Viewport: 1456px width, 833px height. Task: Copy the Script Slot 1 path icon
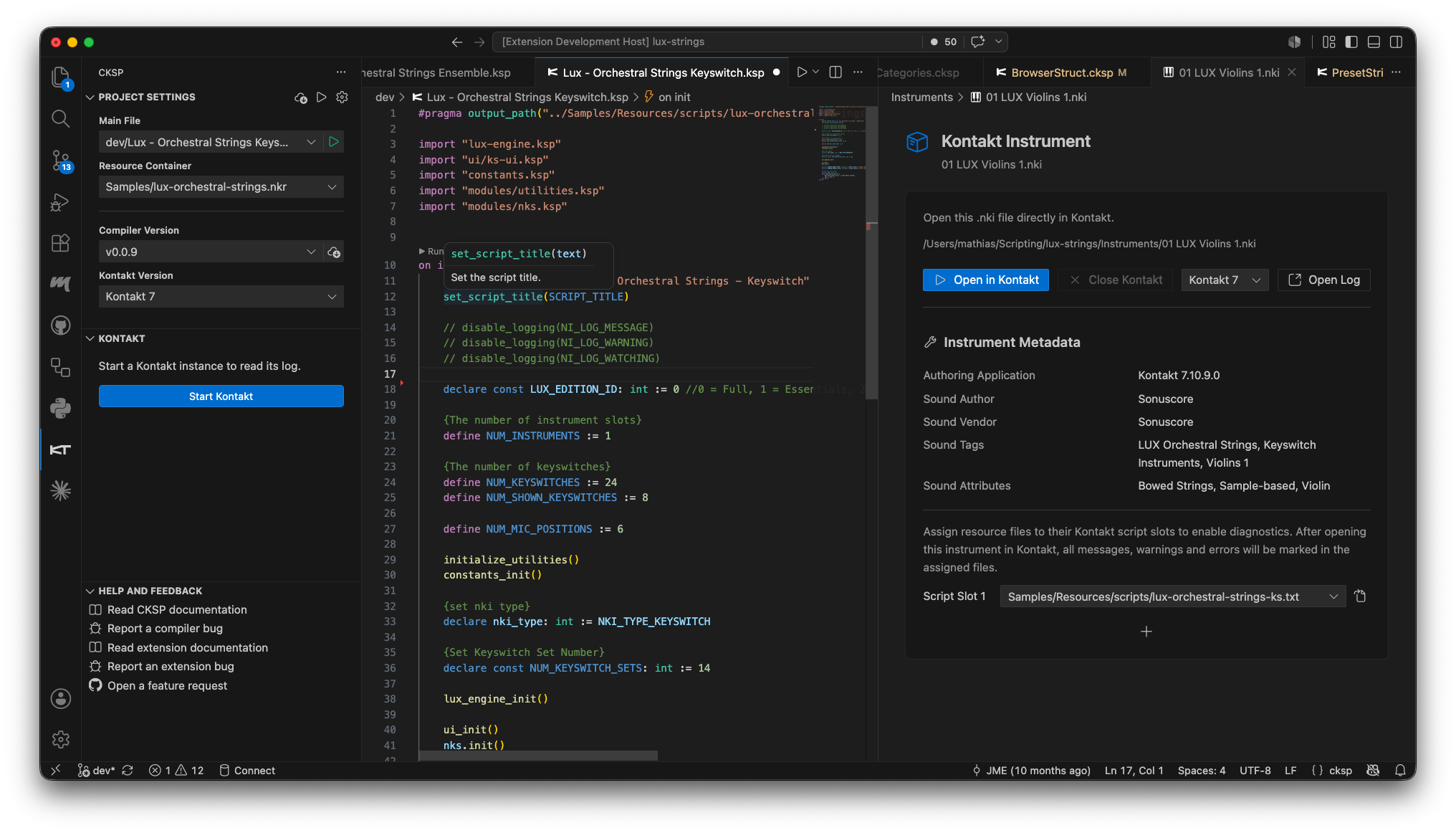click(x=1360, y=596)
